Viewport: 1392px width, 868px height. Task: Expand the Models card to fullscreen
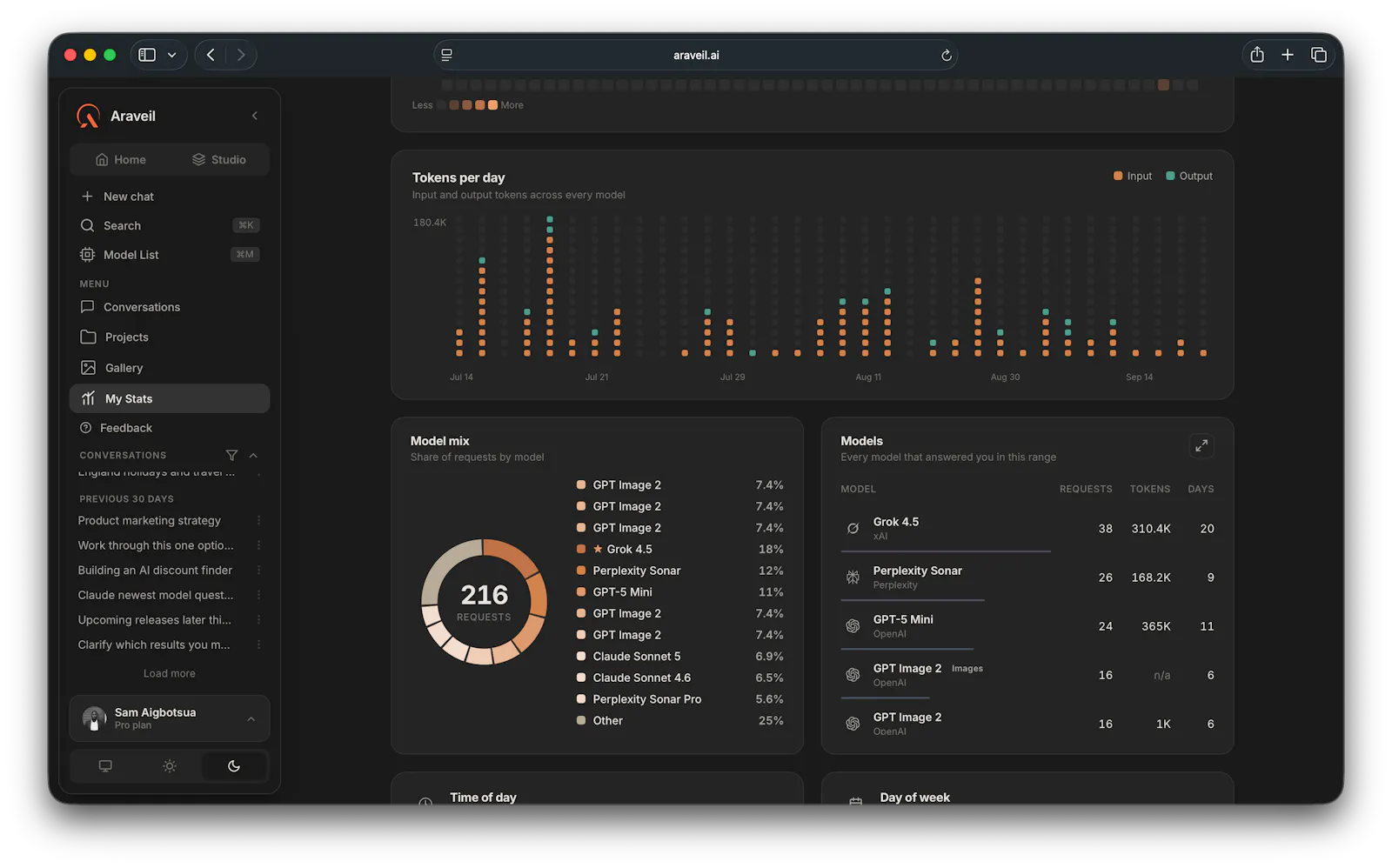(x=1201, y=446)
